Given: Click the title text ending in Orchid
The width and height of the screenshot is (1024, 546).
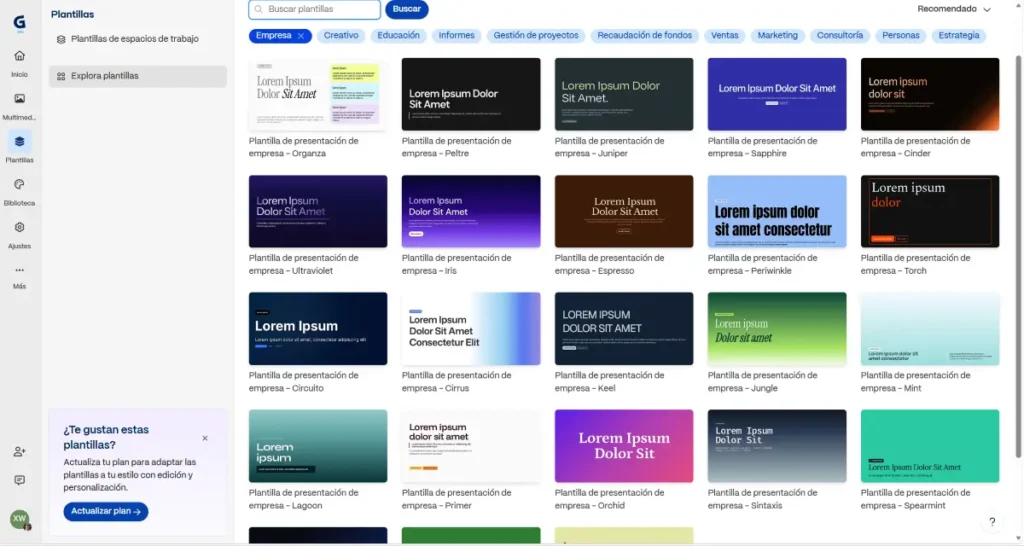Looking at the screenshot, I should [610, 499].
